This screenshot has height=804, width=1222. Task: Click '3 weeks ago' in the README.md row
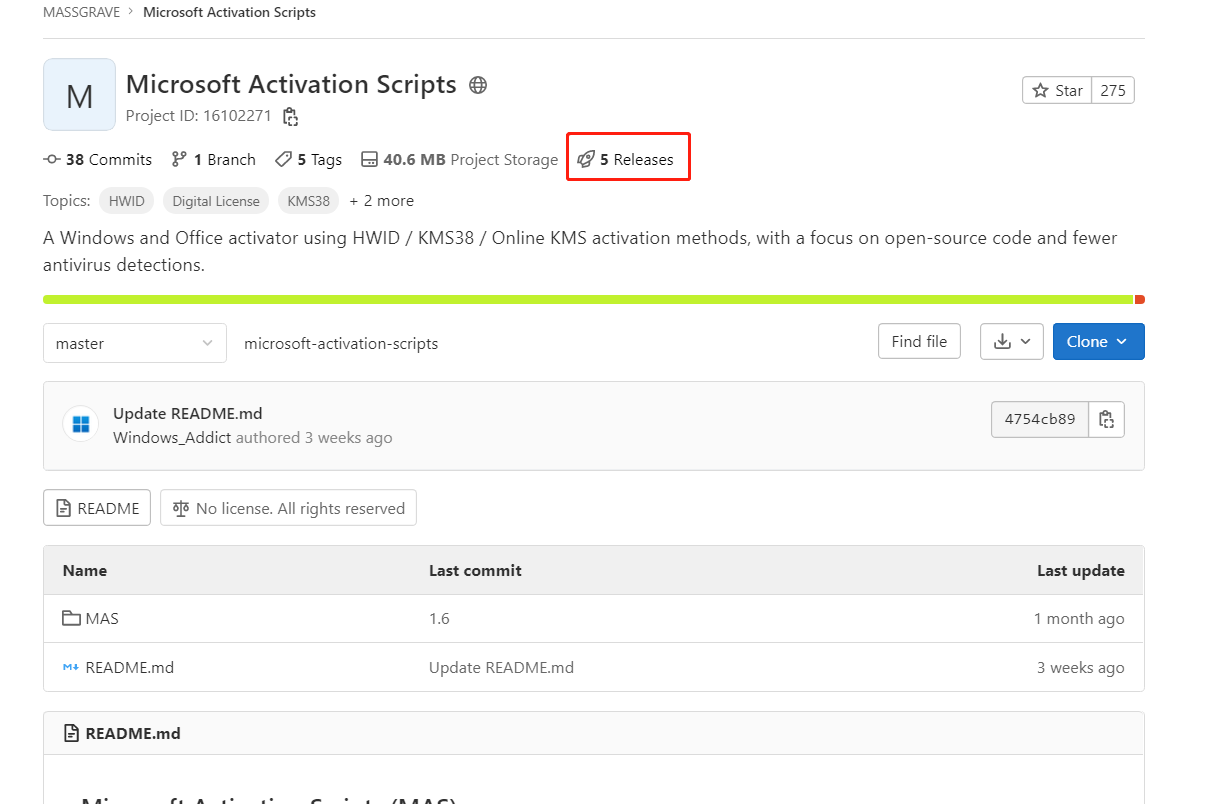[1081, 667]
